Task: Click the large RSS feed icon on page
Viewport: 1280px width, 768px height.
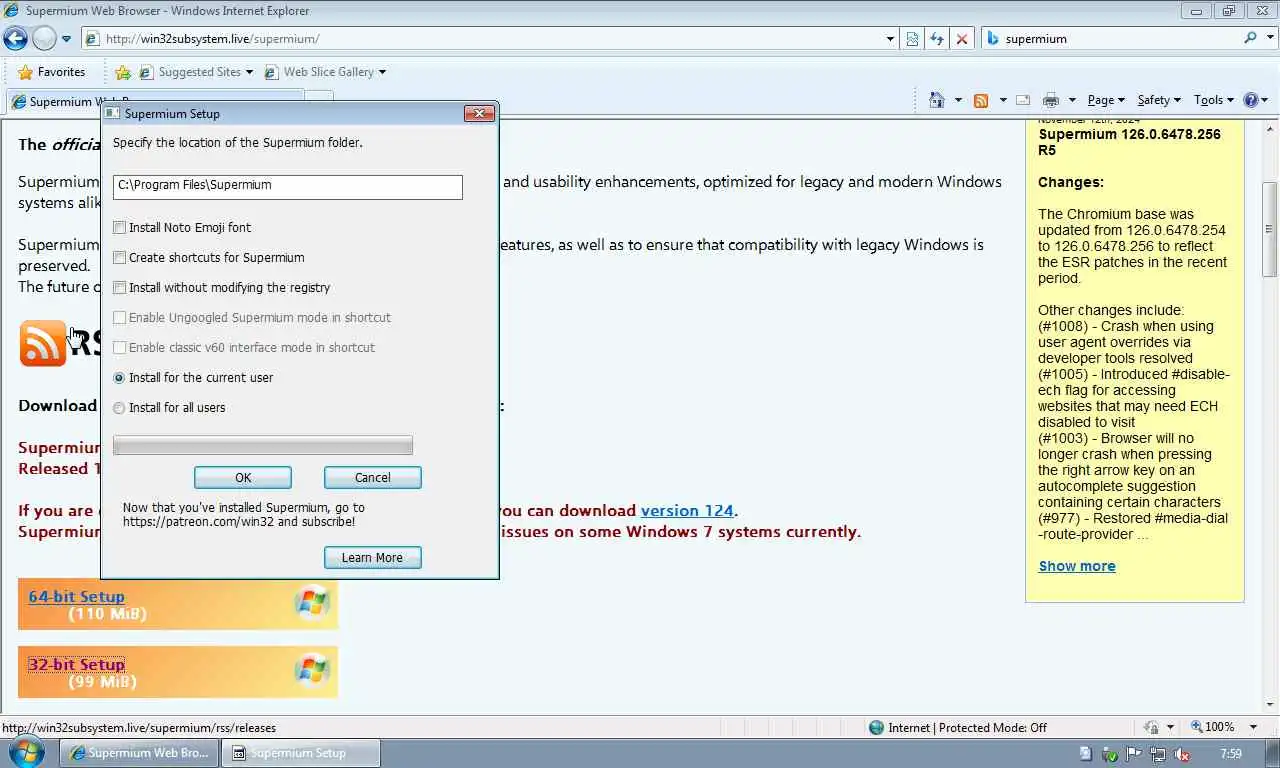Action: 43,343
